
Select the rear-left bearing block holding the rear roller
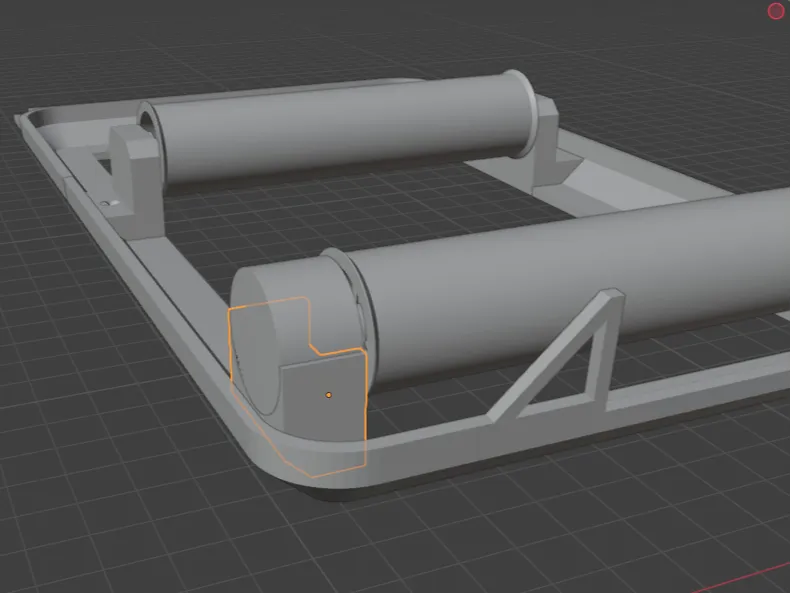[x=135, y=182]
